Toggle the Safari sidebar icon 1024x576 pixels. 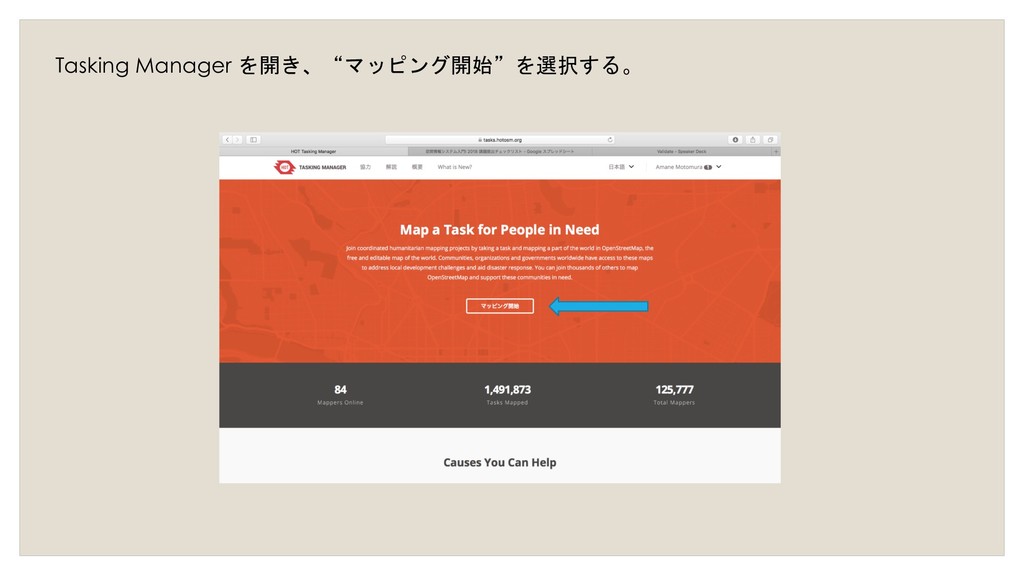tap(253, 140)
